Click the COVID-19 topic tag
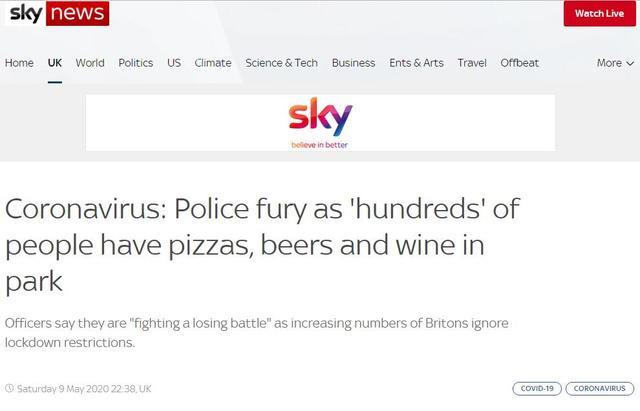 click(x=537, y=389)
